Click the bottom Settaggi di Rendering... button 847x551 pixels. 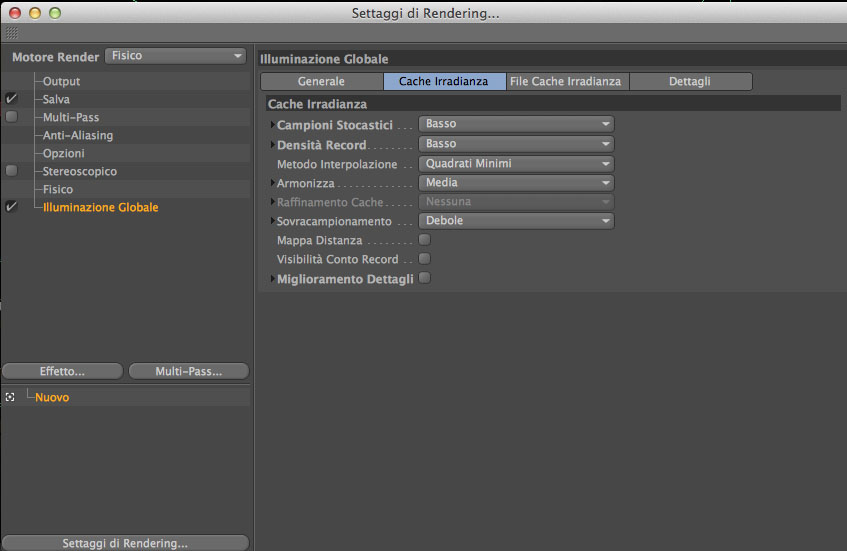tap(125, 543)
